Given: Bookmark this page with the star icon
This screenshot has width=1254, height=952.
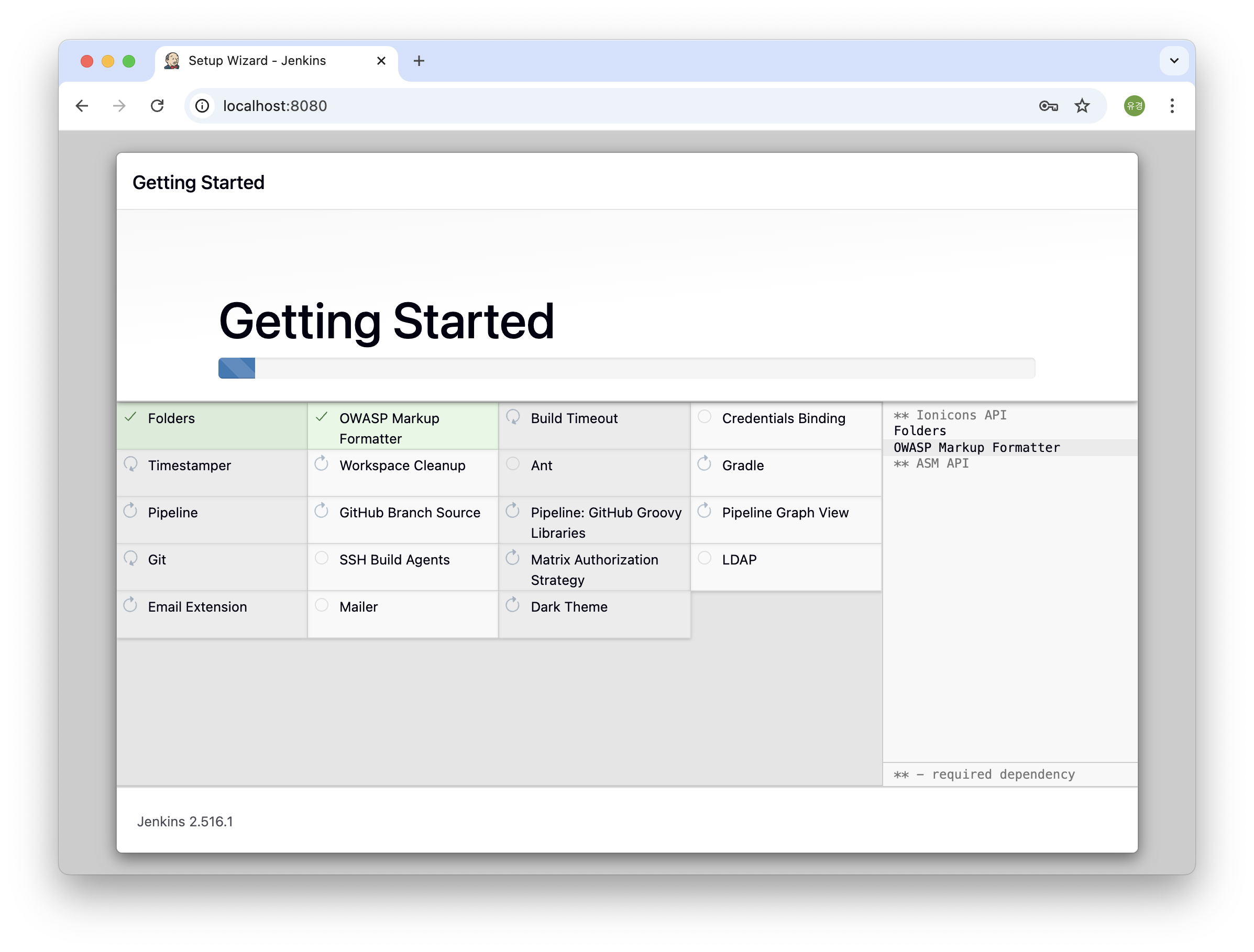Looking at the screenshot, I should click(1082, 106).
